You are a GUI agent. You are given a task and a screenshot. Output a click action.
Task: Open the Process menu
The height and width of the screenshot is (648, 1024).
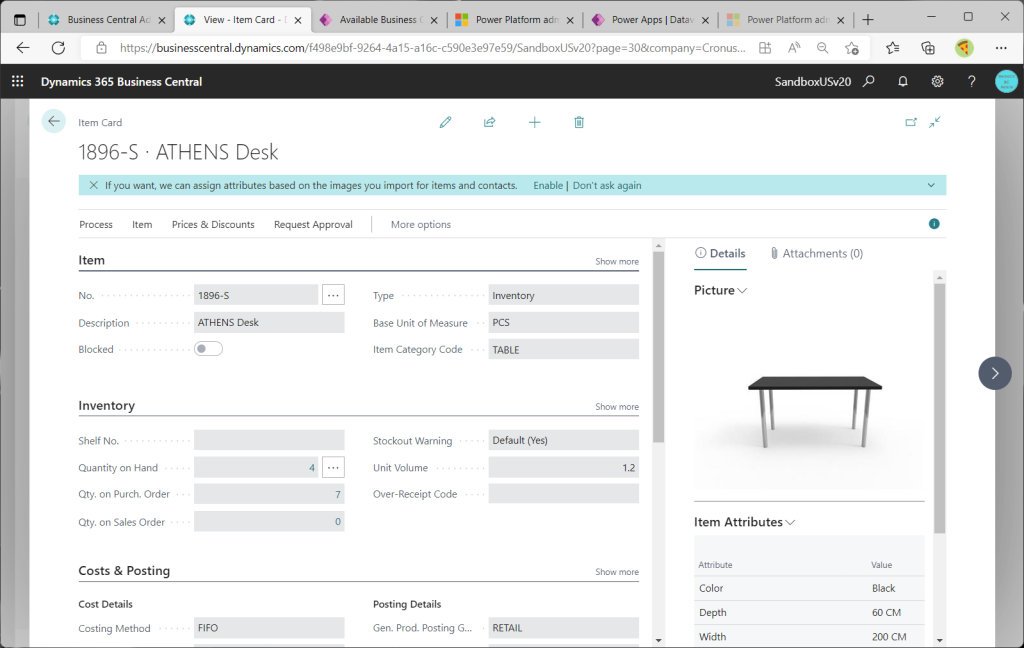[95, 224]
